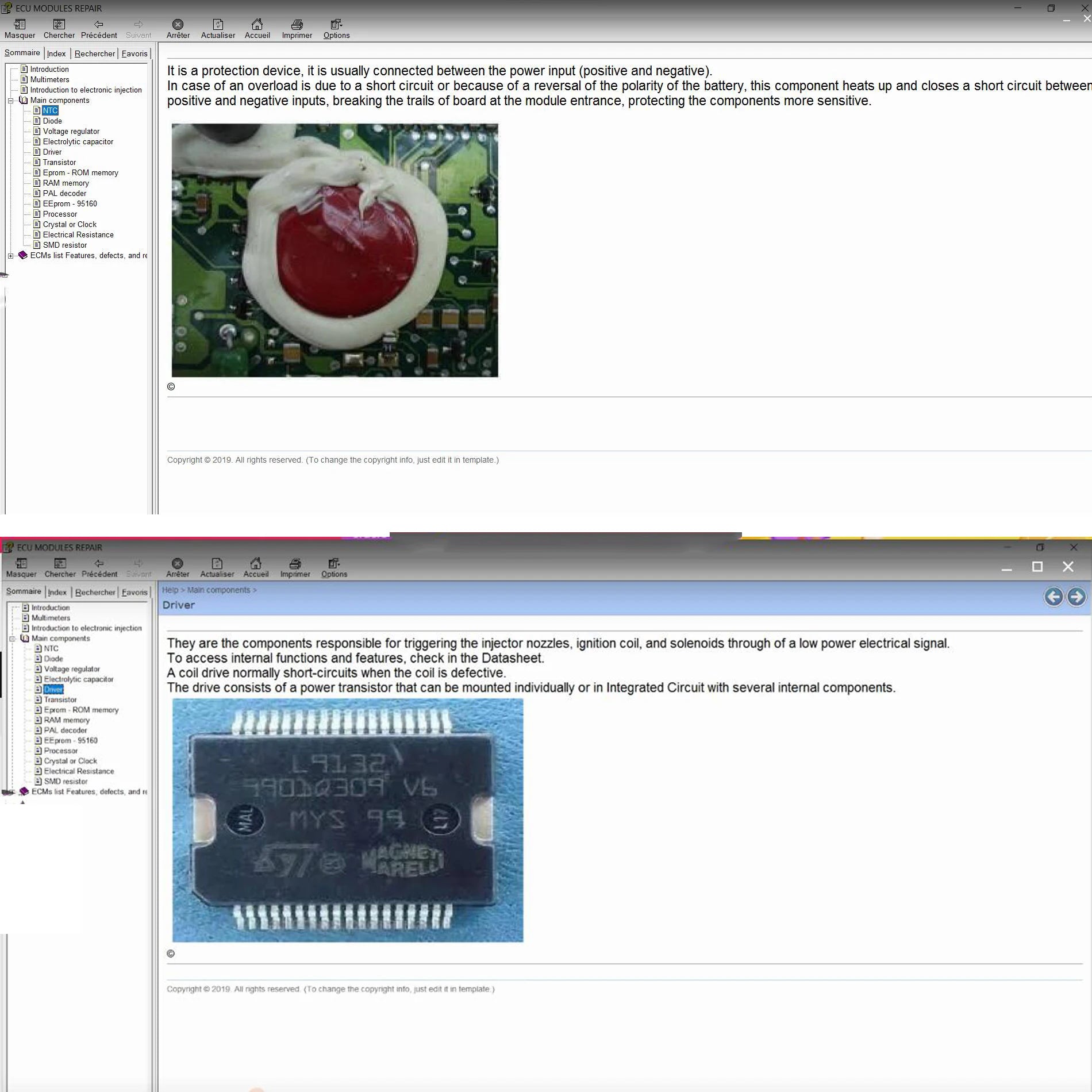Expand ECMs list Features, defects branch
1092x1092 pixels.
point(10,255)
